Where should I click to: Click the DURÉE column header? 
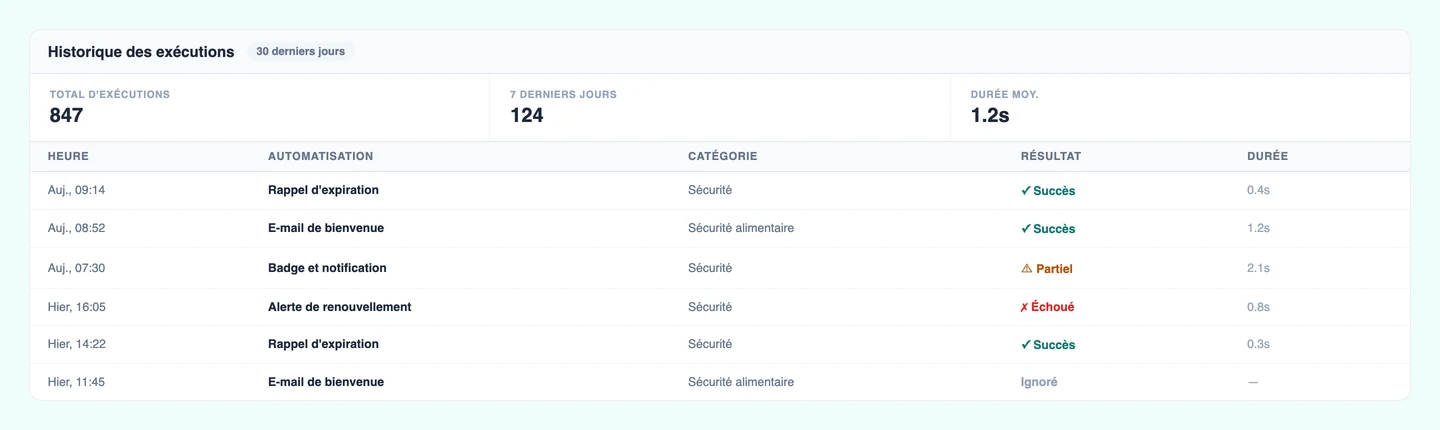point(1267,156)
